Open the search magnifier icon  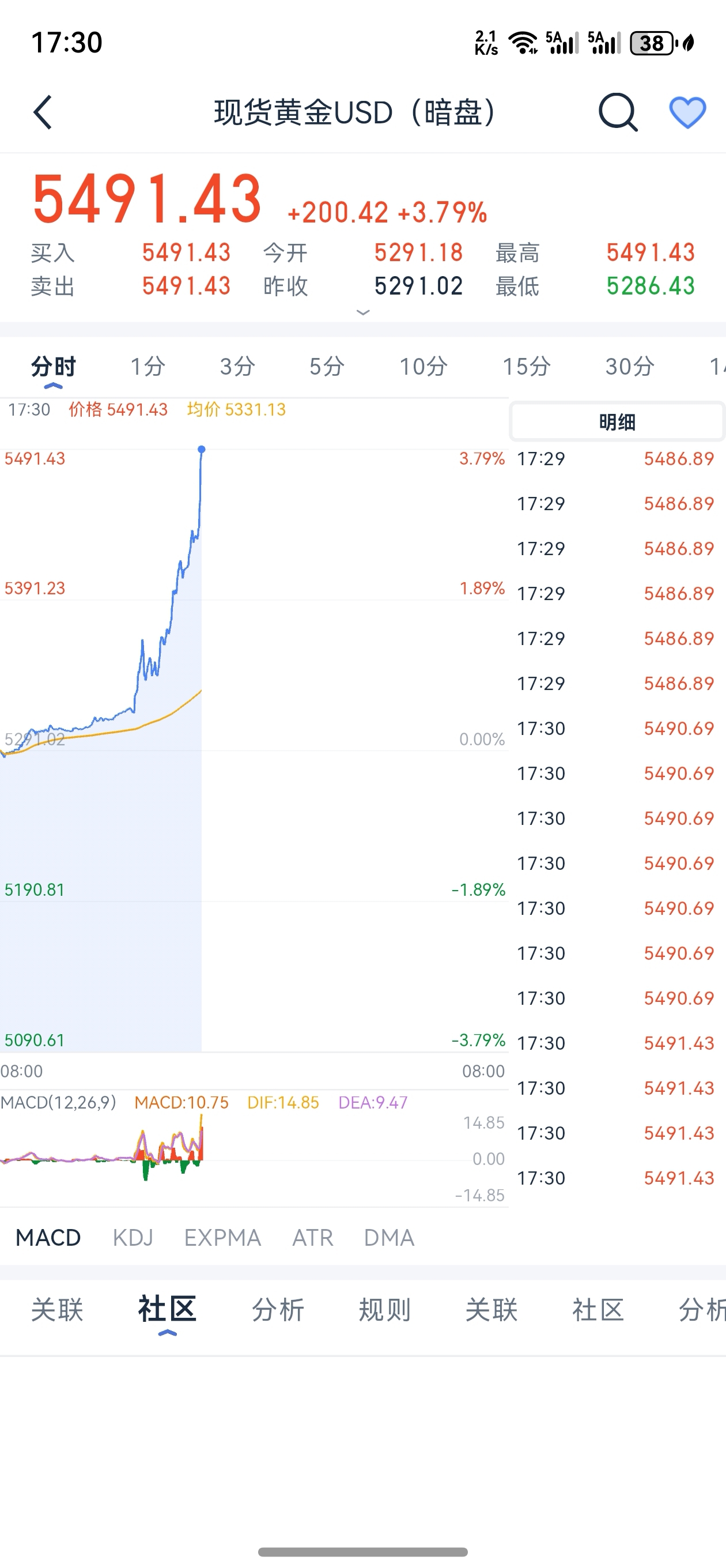click(x=618, y=112)
